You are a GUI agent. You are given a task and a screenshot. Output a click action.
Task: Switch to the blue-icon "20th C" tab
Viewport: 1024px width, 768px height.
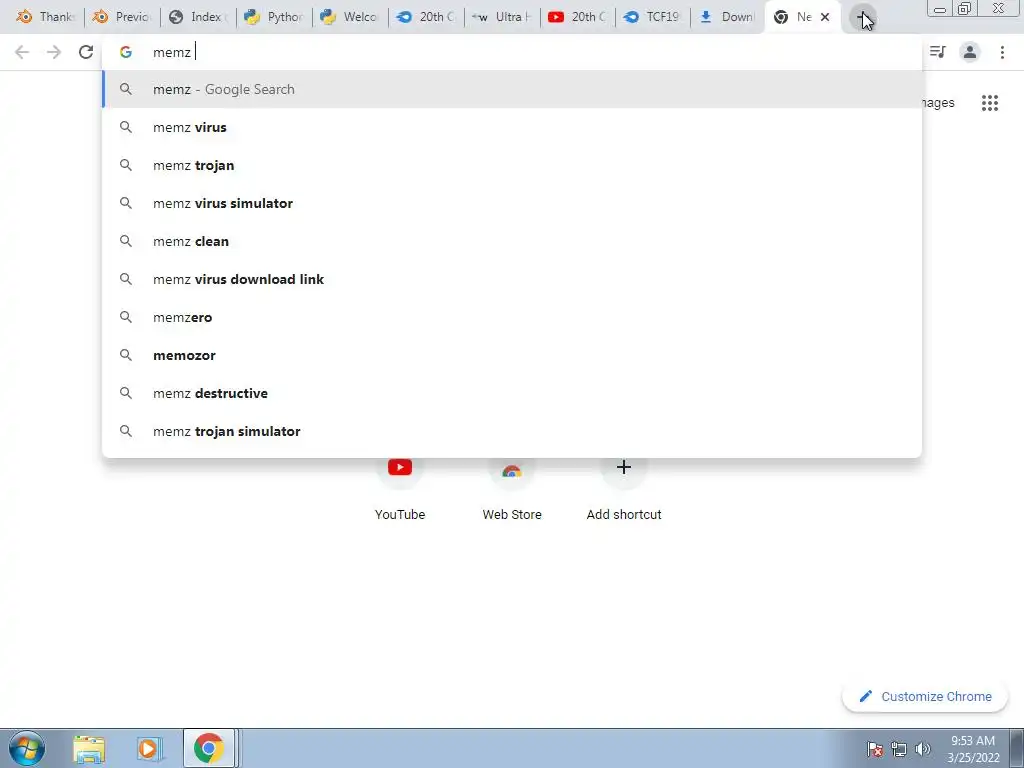(426, 17)
